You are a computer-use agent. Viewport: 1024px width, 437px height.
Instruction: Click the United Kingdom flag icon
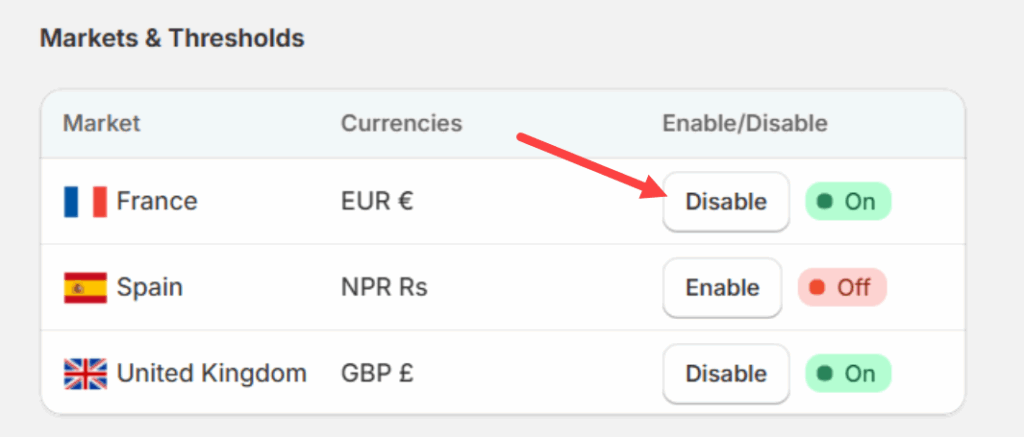(x=85, y=374)
